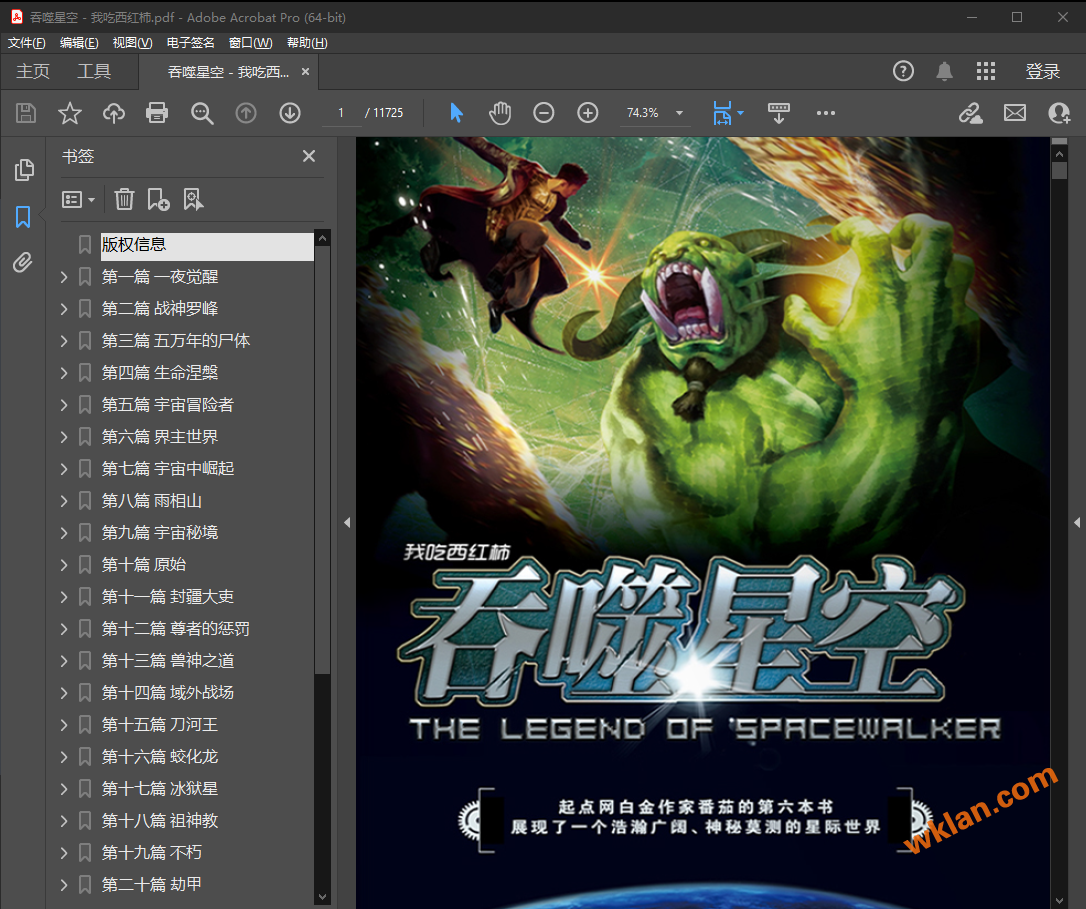Click the page number input field
Image resolution: width=1086 pixels, height=909 pixels.
click(x=341, y=113)
